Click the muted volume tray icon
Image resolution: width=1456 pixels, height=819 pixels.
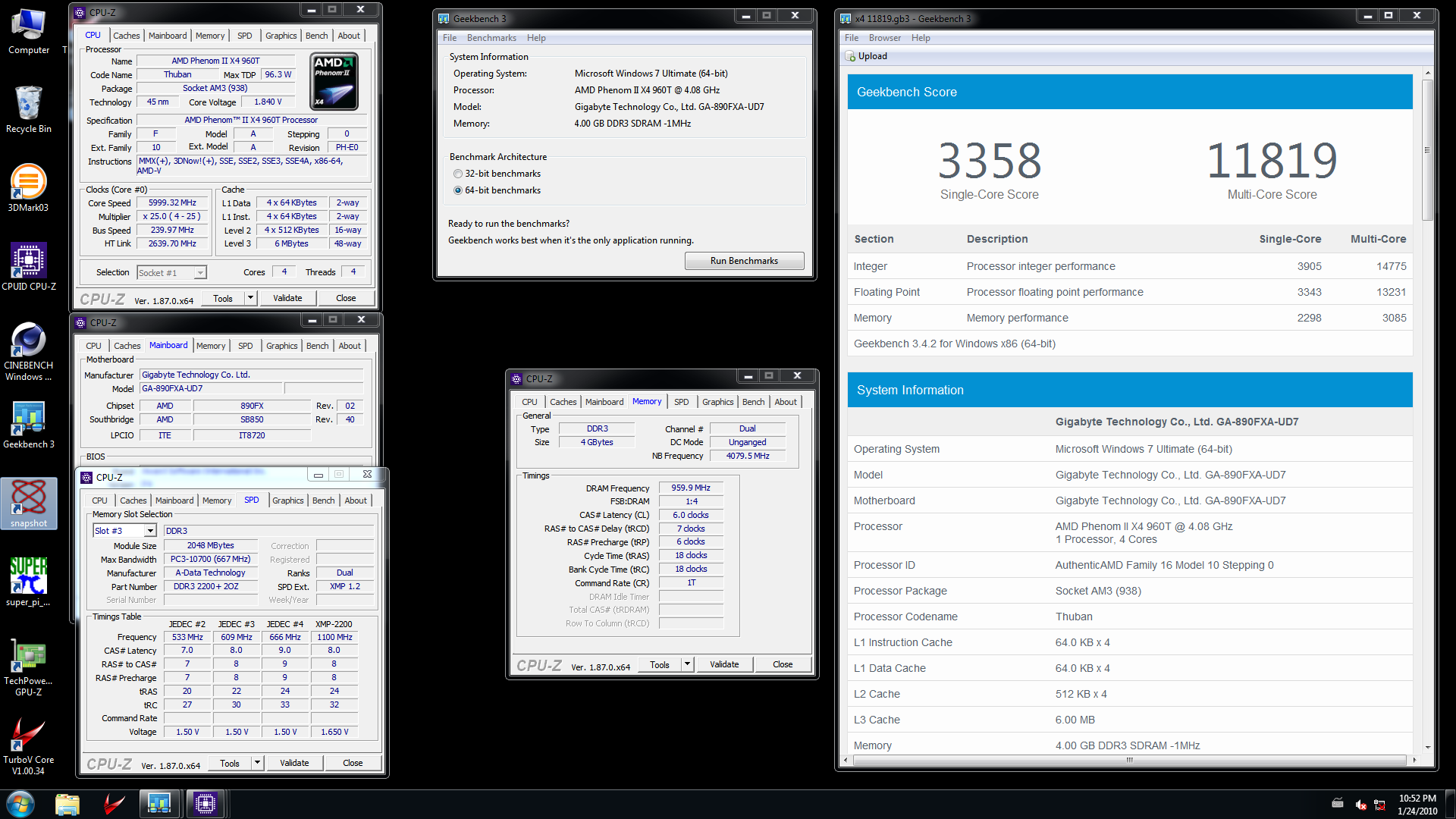point(1360,805)
